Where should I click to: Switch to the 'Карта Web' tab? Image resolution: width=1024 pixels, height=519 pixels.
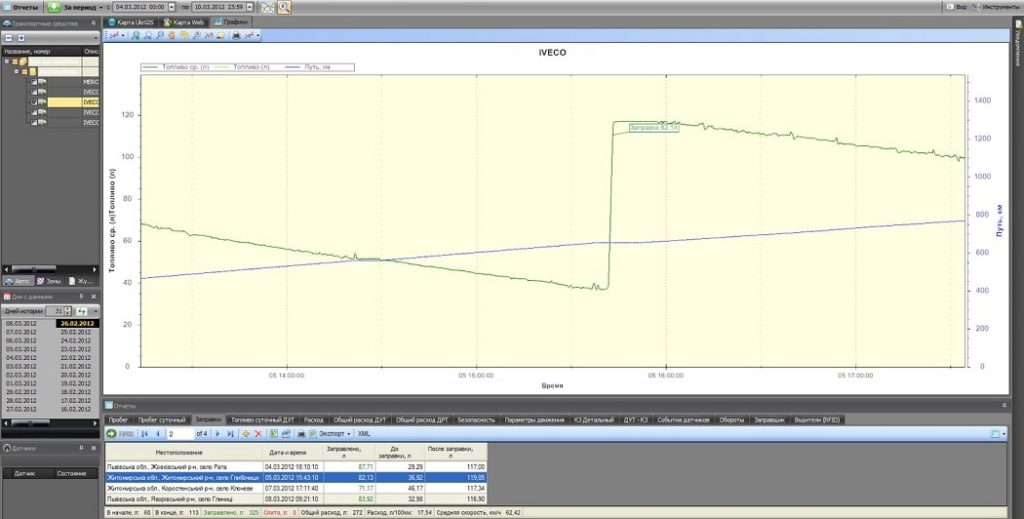(185, 22)
